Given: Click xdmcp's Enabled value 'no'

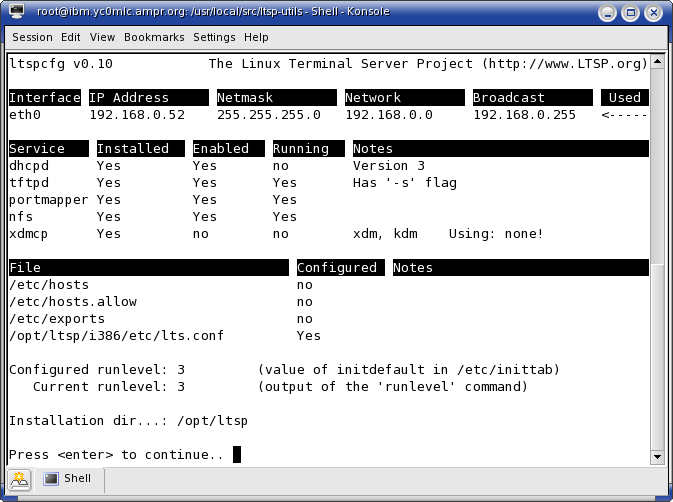Looking at the screenshot, I should click(x=200, y=234).
